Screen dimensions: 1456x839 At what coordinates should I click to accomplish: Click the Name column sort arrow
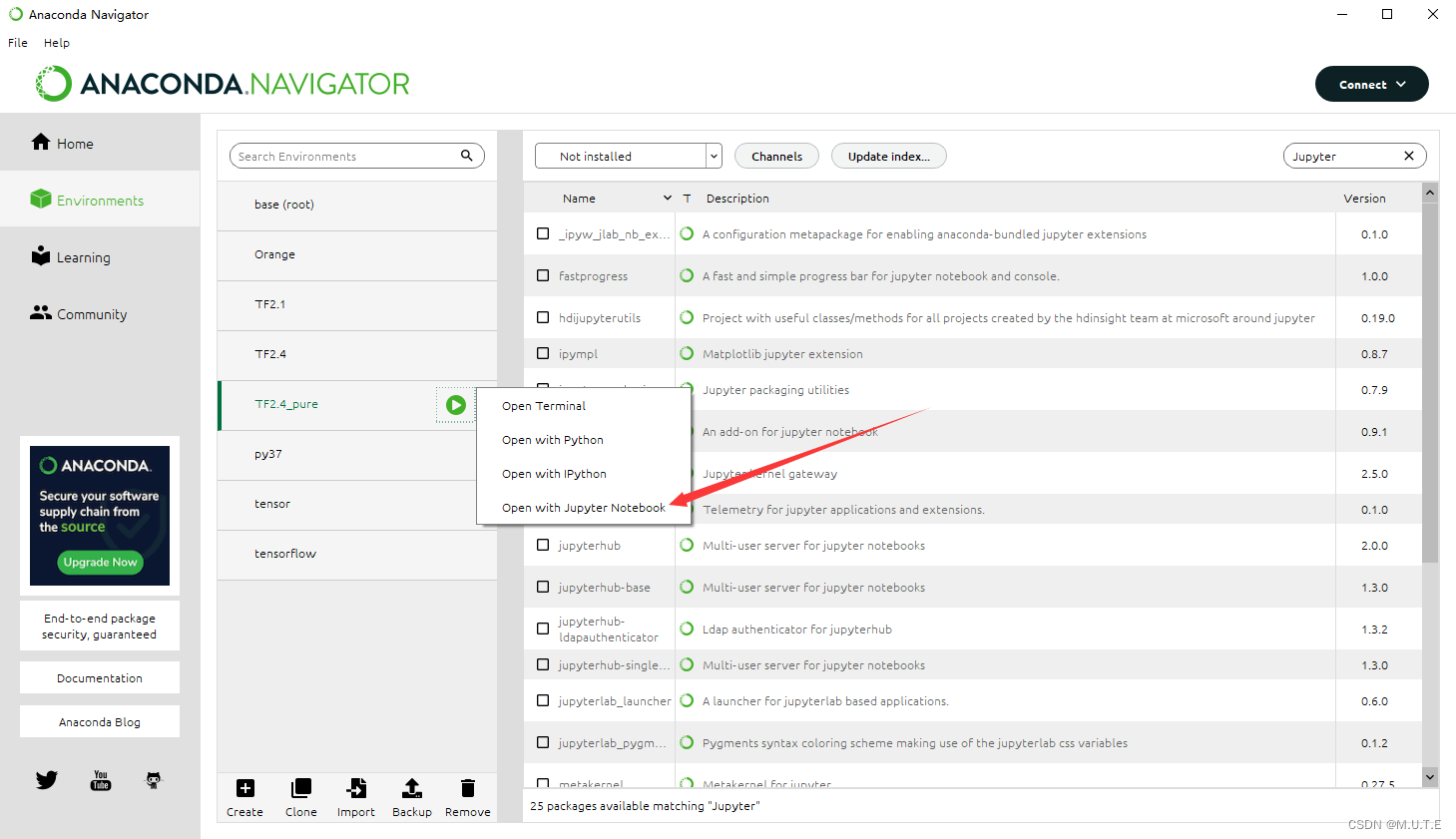[668, 199]
